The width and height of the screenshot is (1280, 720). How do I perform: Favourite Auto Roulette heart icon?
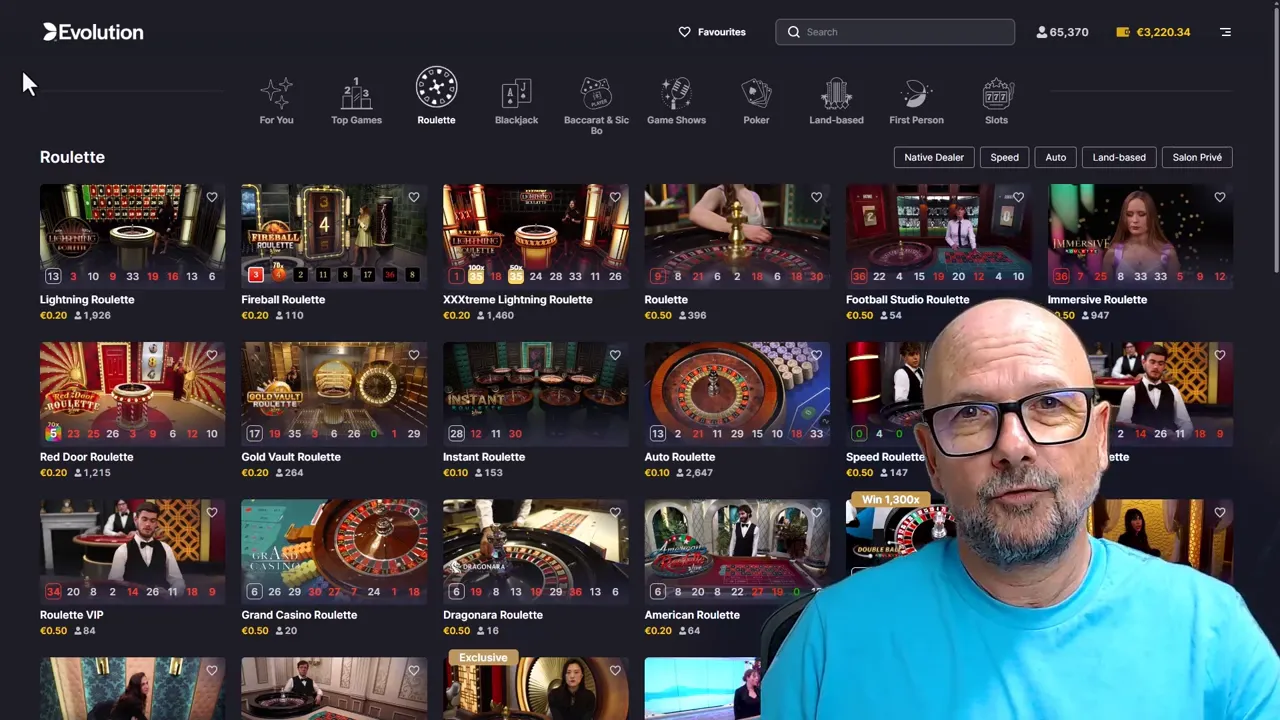pyautogui.click(x=817, y=355)
